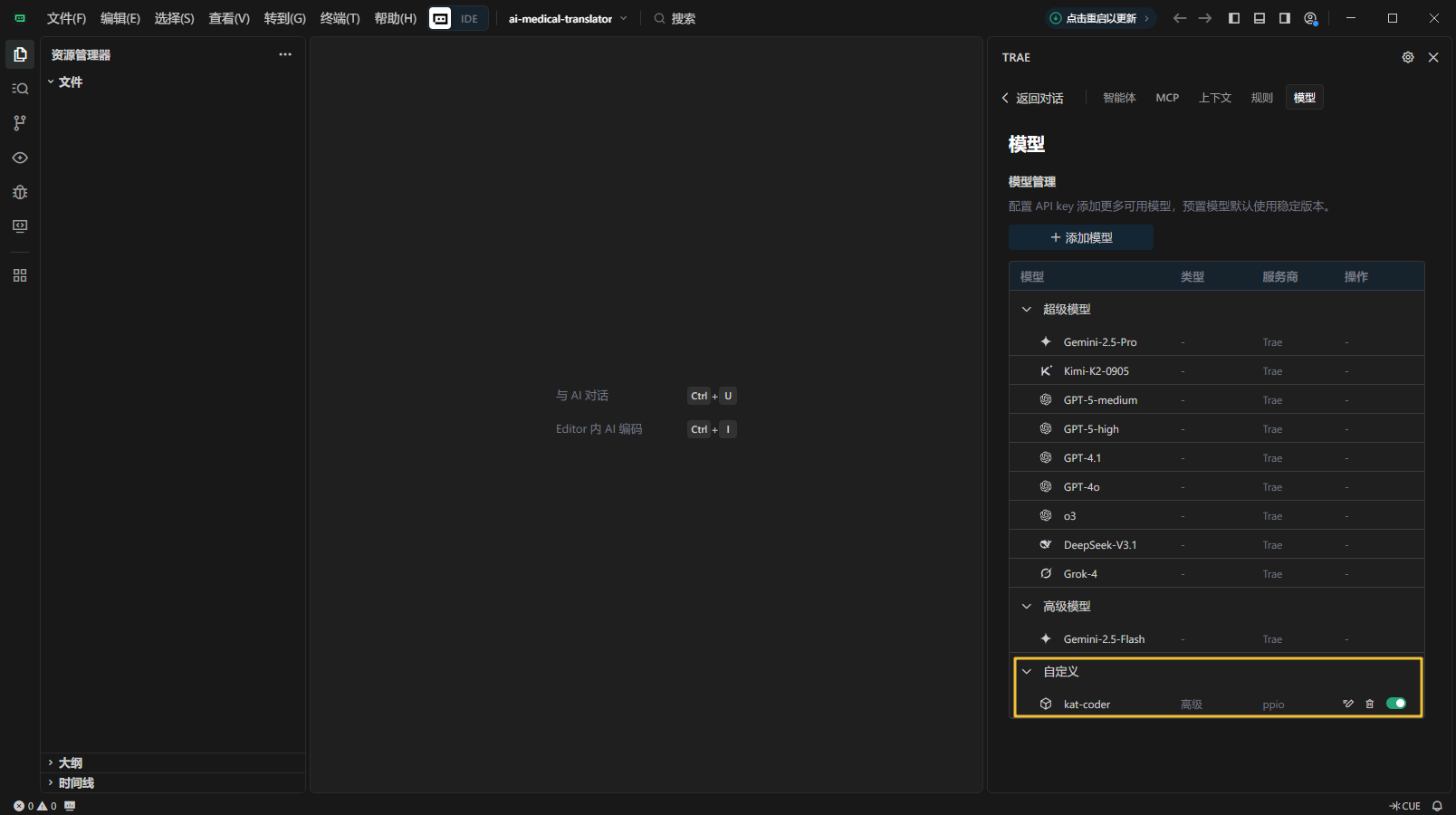The image size is (1456, 815).
Task: Click the ppio provider cell
Action: tap(1273, 705)
